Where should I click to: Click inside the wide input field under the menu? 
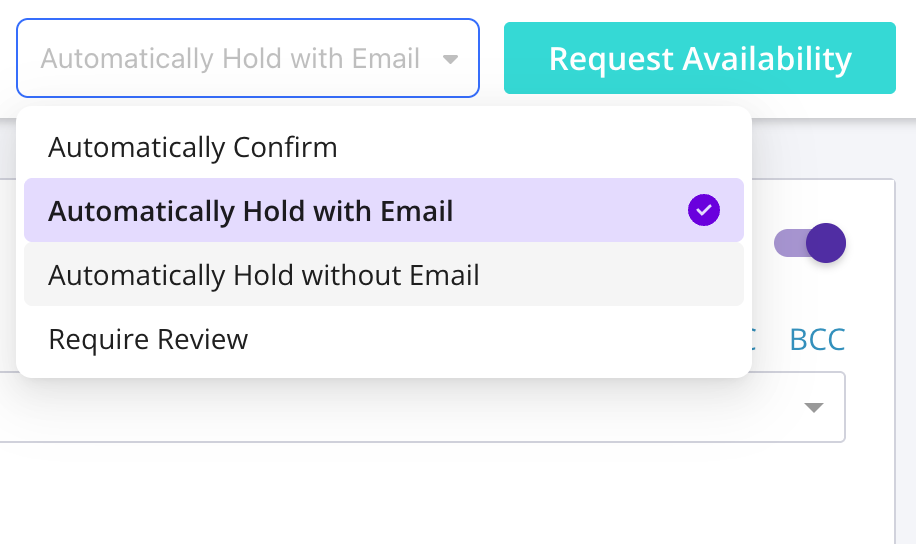[x=400, y=410]
